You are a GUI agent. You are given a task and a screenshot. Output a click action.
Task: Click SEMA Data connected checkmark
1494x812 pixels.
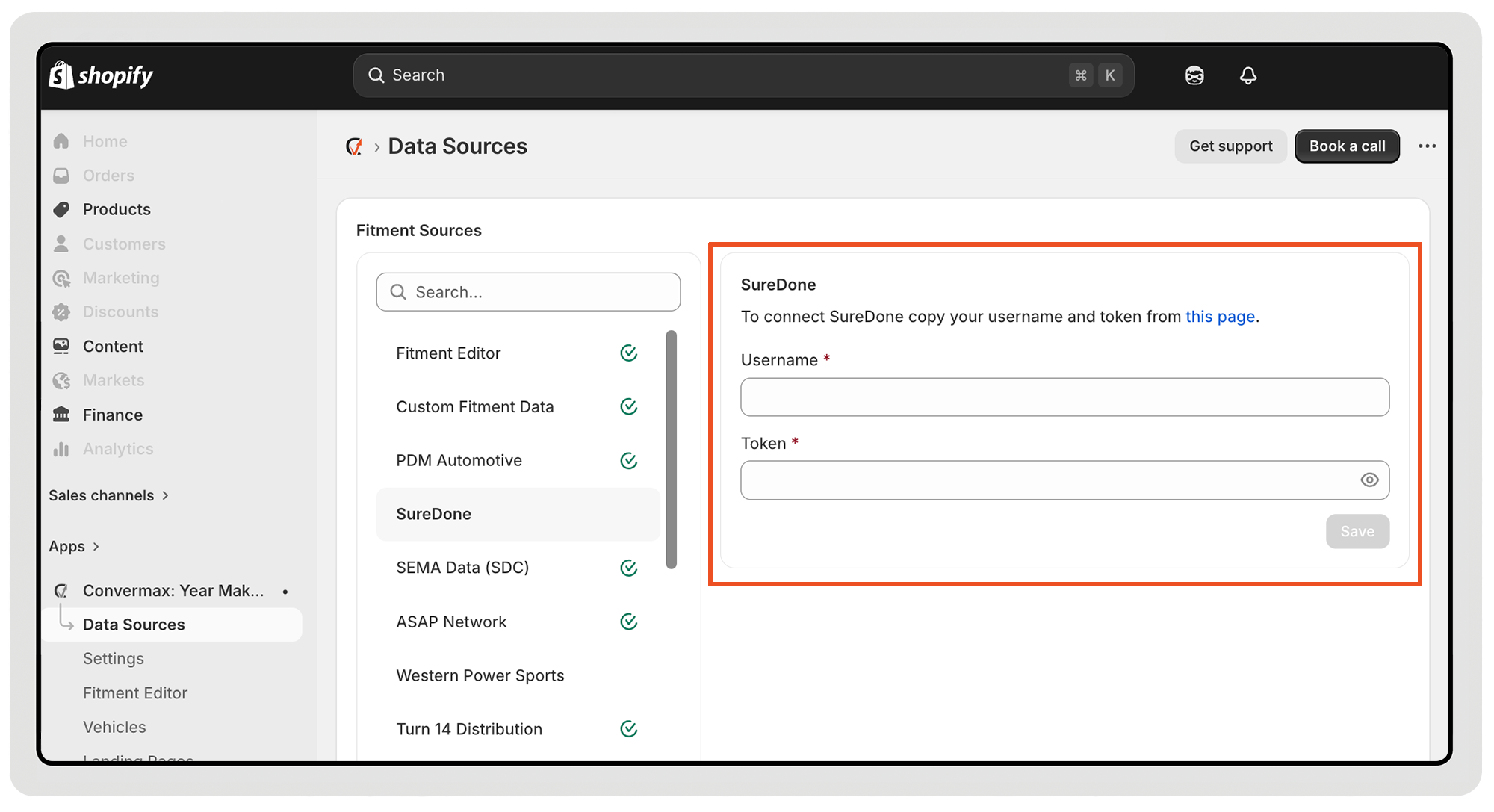pyautogui.click(x=628, y=568)
